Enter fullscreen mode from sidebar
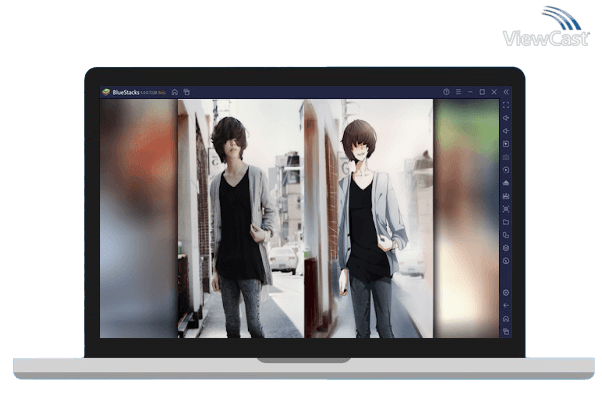 (x=506, y=105)
